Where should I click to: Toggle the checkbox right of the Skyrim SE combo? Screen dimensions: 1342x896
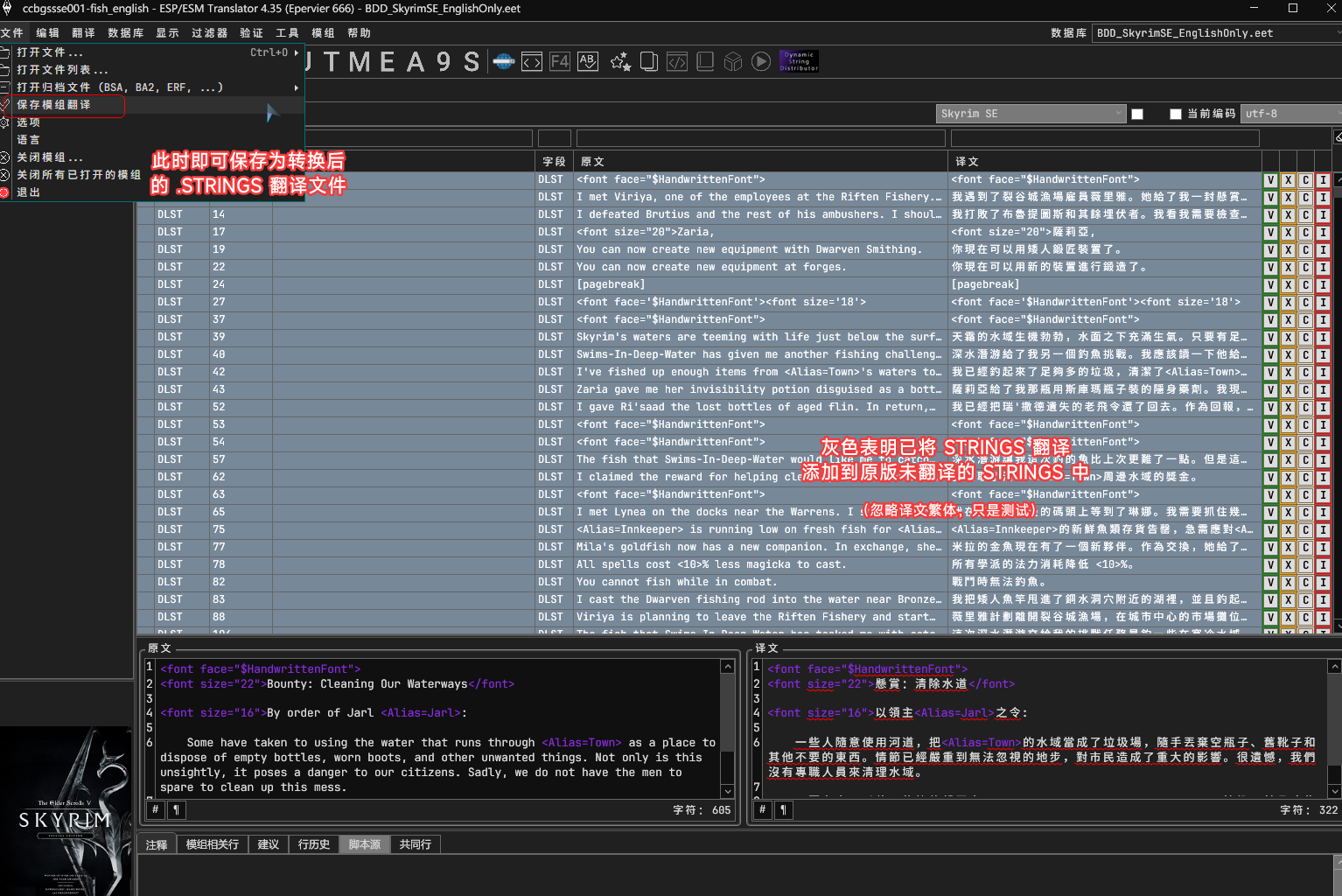coord(1137,114)
